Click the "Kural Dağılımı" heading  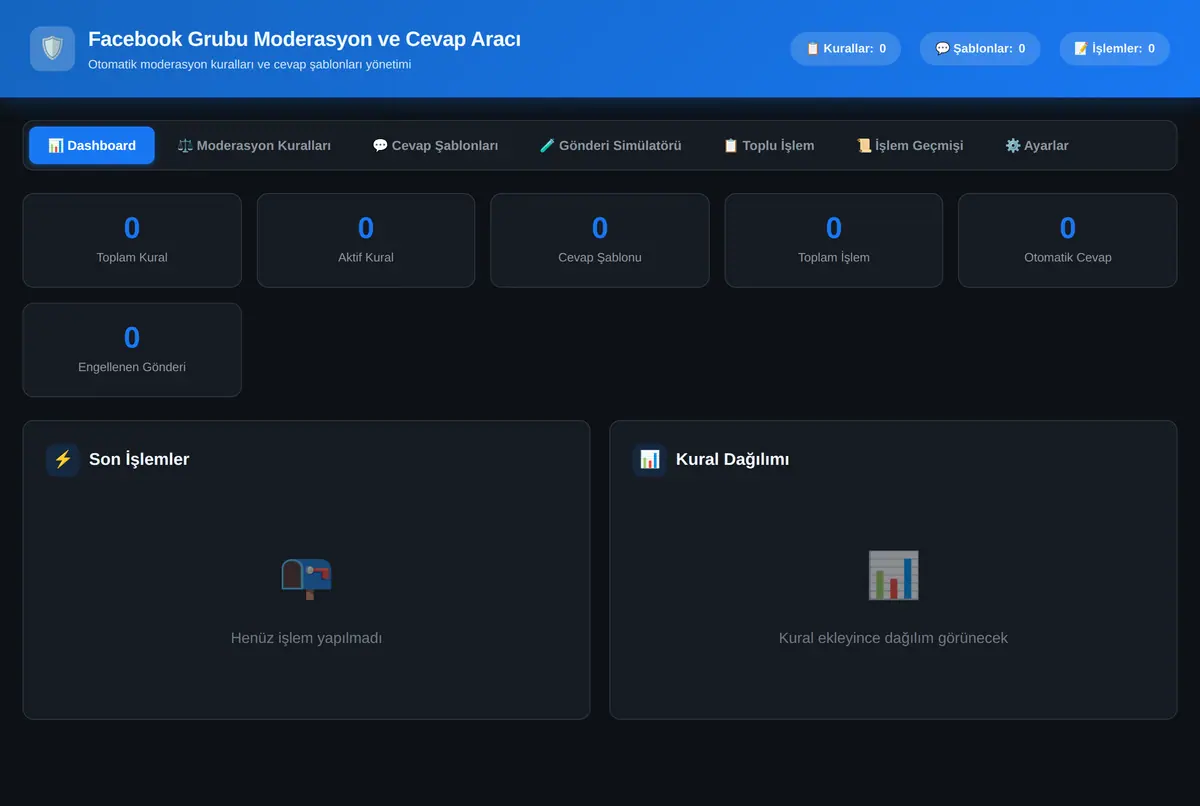tap(733, 460)
